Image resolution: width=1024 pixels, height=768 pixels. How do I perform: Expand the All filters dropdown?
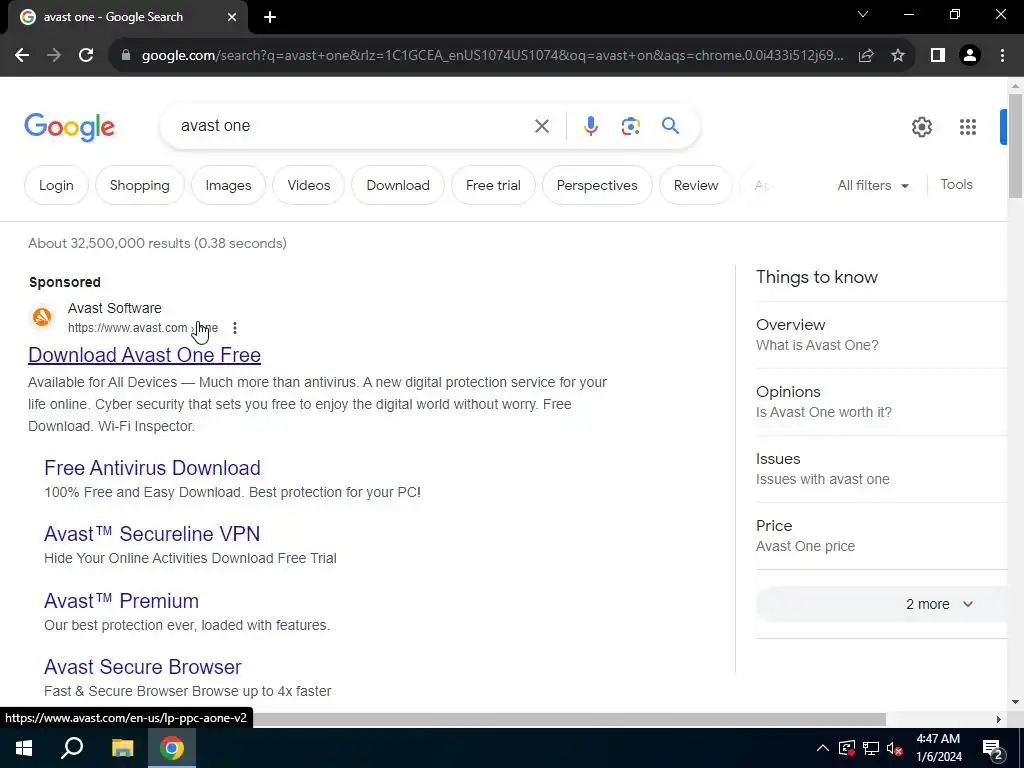(872, 185)
